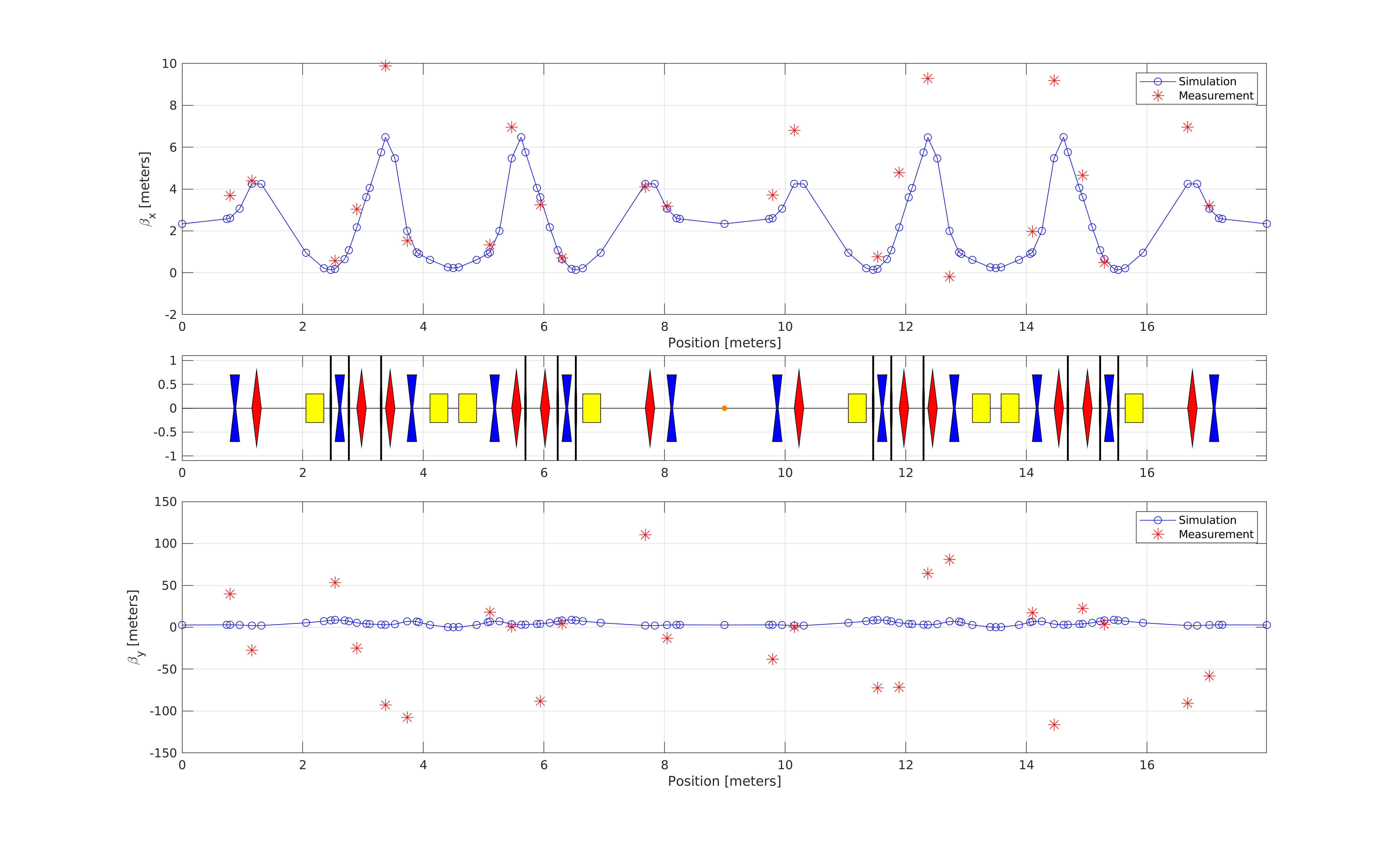Click the βx [meters] y-axis label
The width and height of the screenshot is (1400, 846).
pyautogui.click(x=146, y=189)
